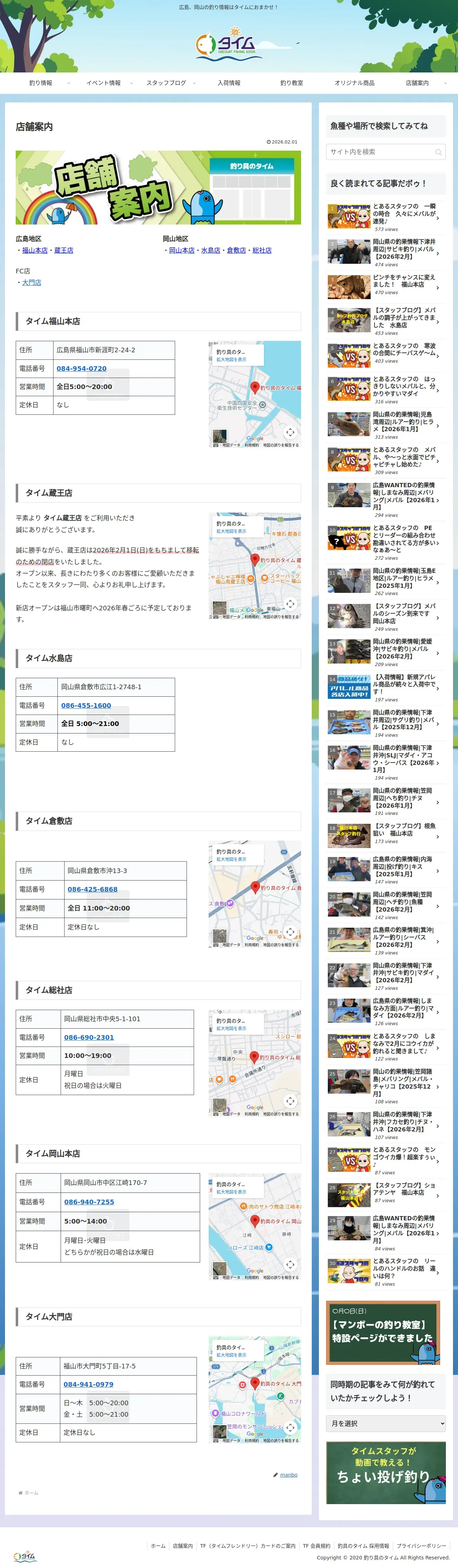The image size is (458, 1568).
Task: Click the 総社店 phone number 086-690-2301
Action: 89,1037
